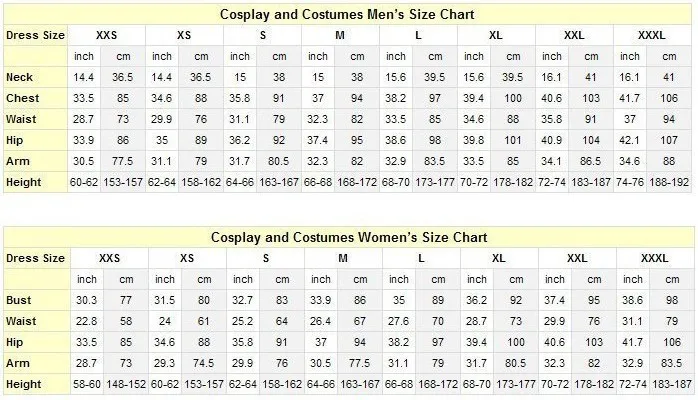Click the men's Chest row label
This screenshot has width=698, height=400.
coord(23,98)
